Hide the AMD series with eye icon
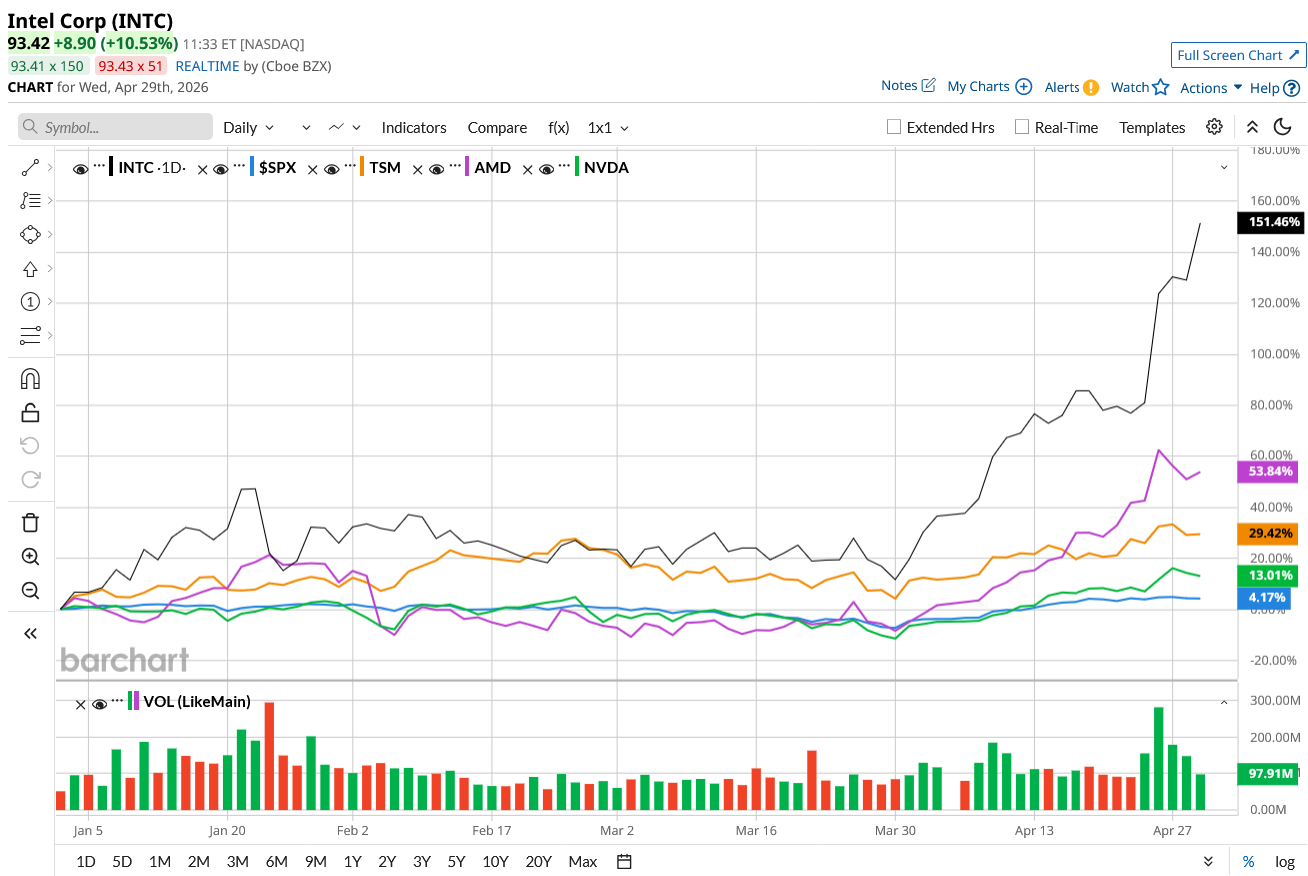The width and height of the screenshot is (1308, 876). (x=436, y=169)
